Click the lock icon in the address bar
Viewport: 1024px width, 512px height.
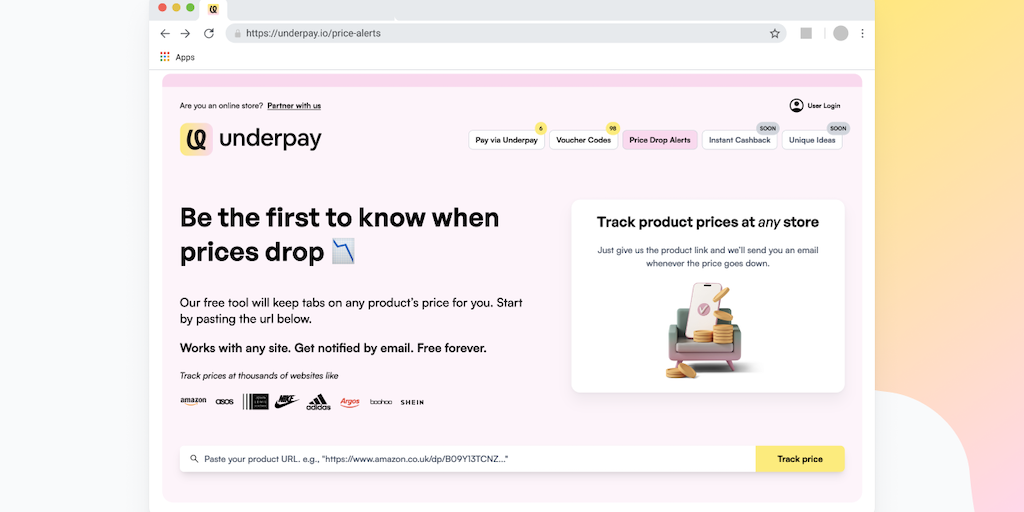click(x=238, y=33)
